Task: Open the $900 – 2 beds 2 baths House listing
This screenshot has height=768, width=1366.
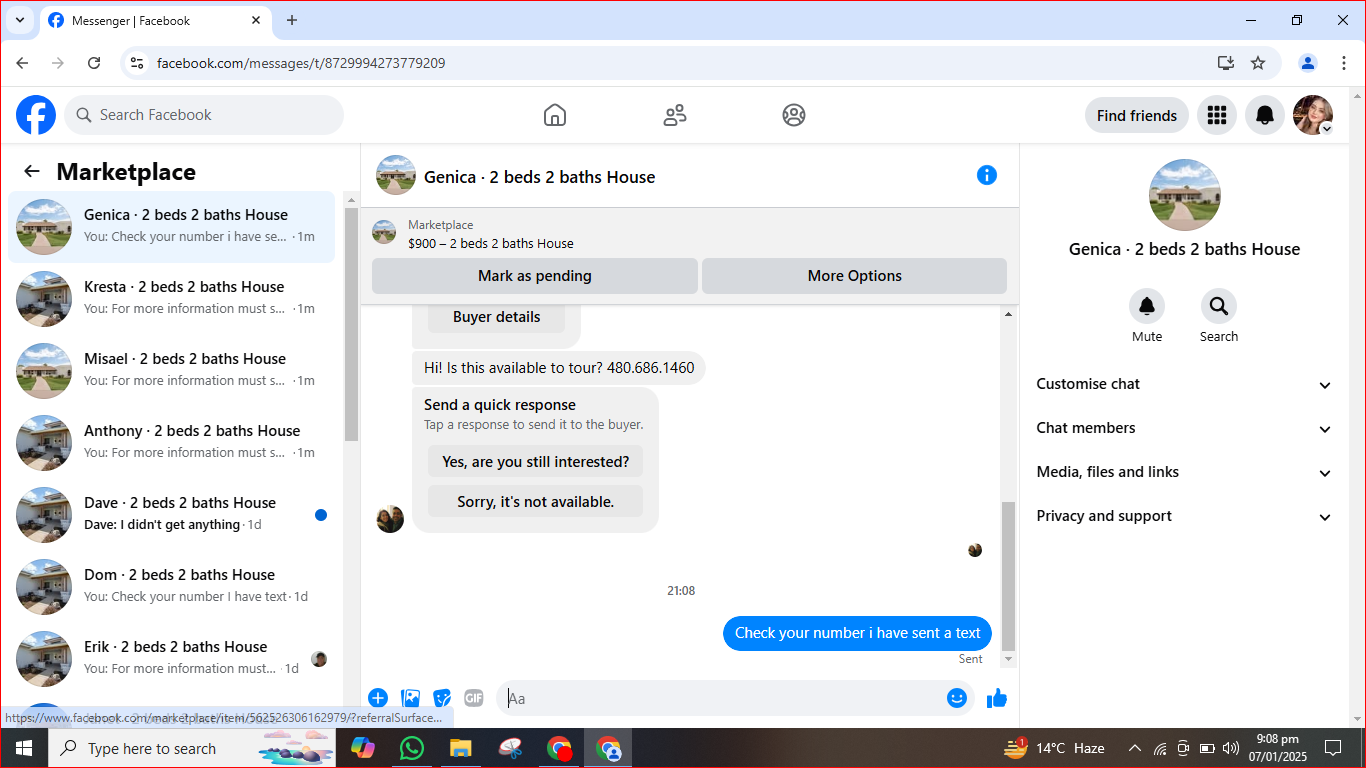Action: coord(491,243)
